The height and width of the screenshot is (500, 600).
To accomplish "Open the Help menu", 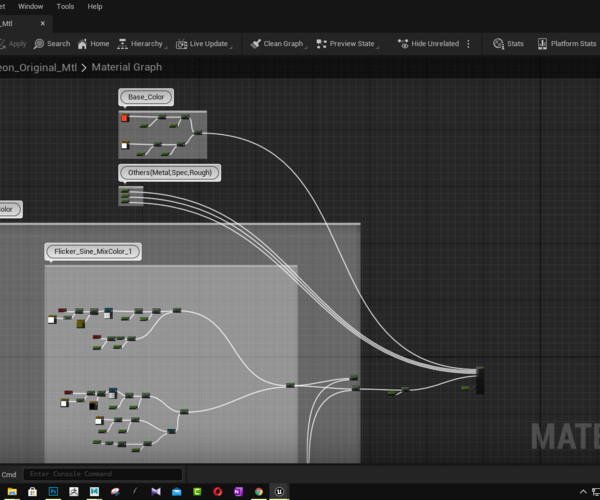I will click(x=95, y=7).
